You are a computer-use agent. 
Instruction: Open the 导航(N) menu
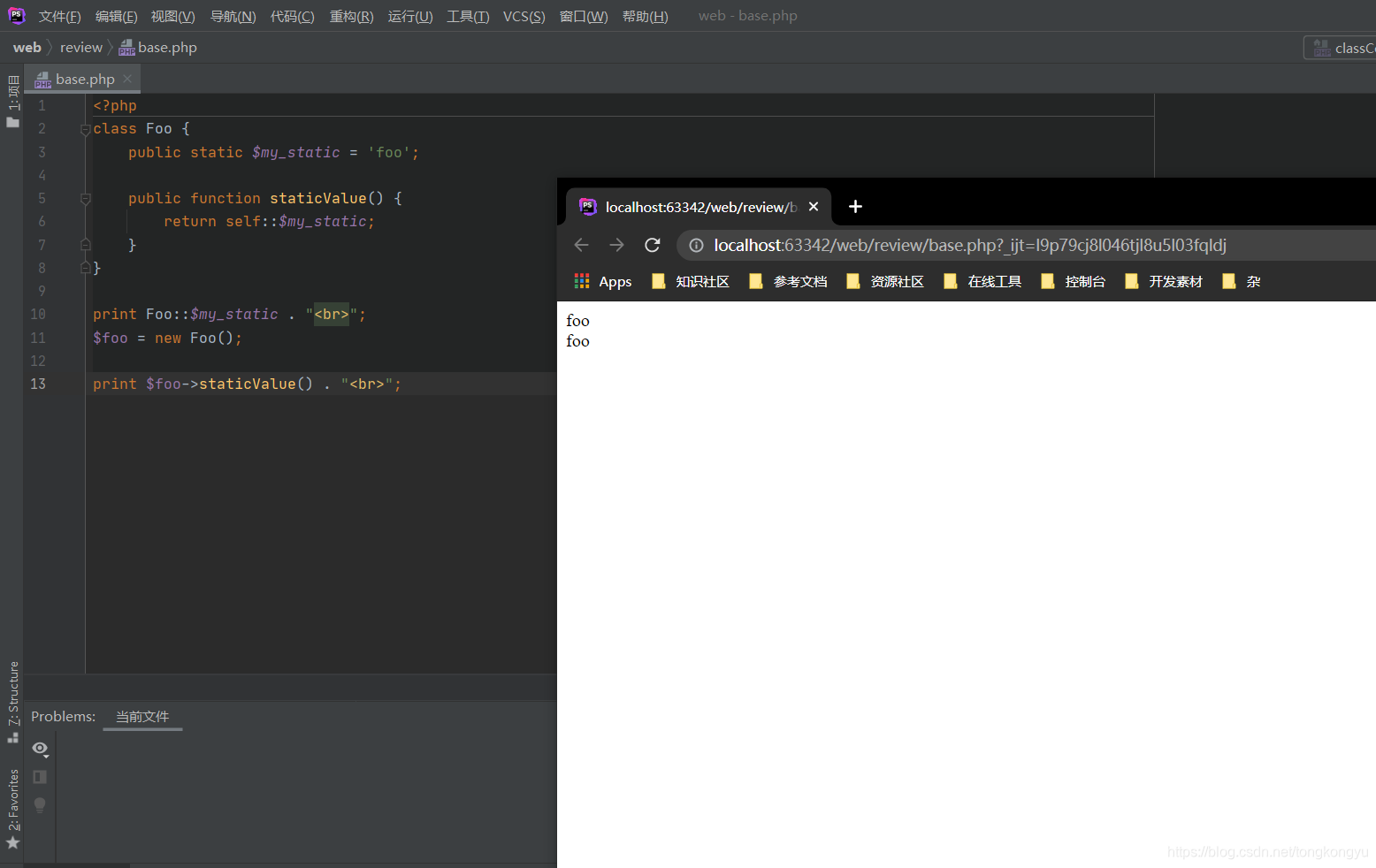233,16
